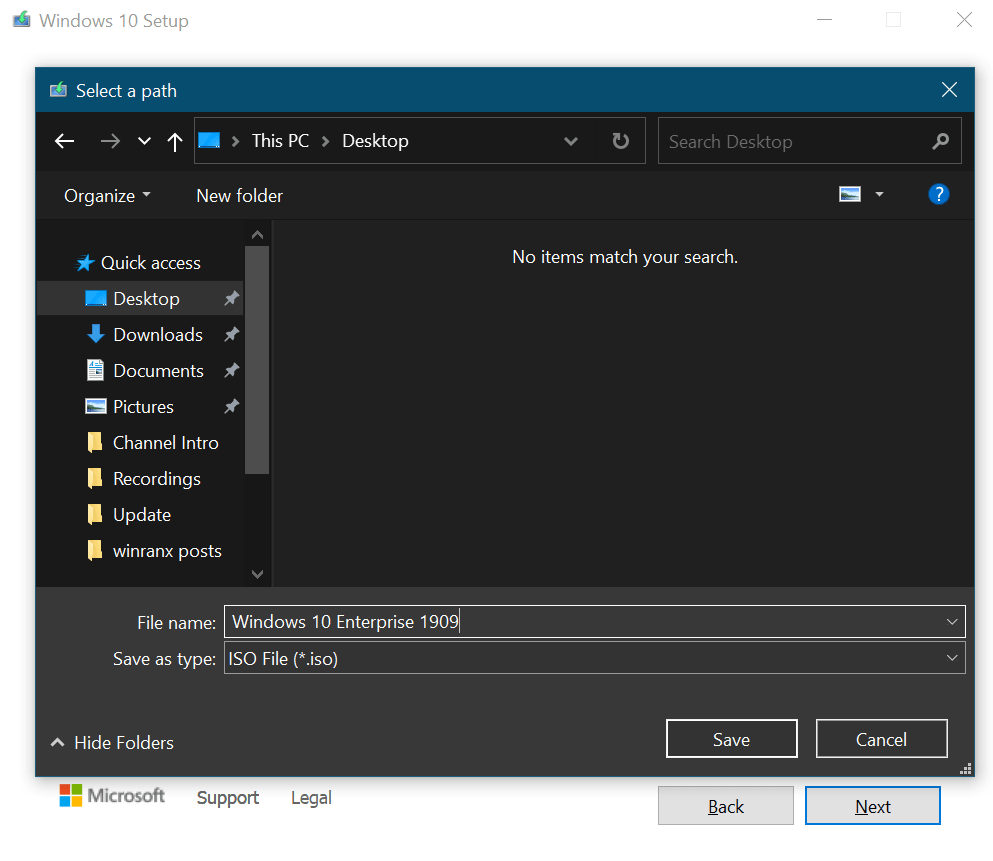Expand the File name dropdown arrow
This screenshot has width=993, height=861.
click(x=952, y=622)
